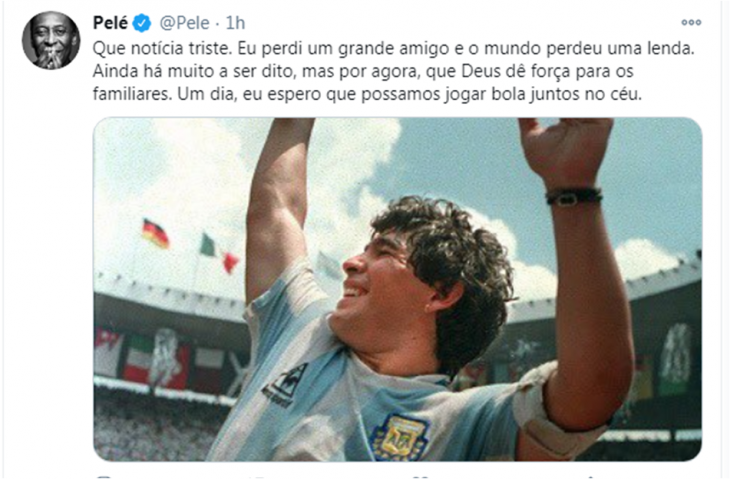Click the black wristband in the photo
Viewport: 730px width, 479px height.
[x=574, y=196]
